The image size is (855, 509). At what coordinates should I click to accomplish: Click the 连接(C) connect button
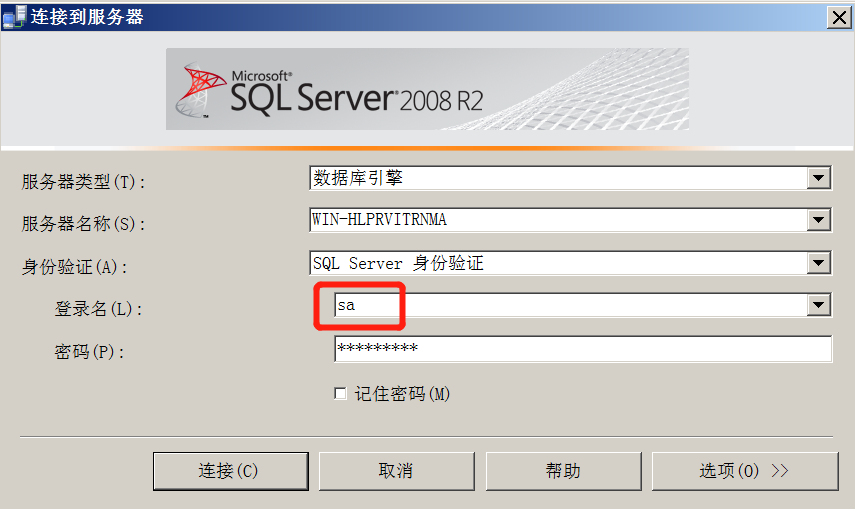[231, 471]
